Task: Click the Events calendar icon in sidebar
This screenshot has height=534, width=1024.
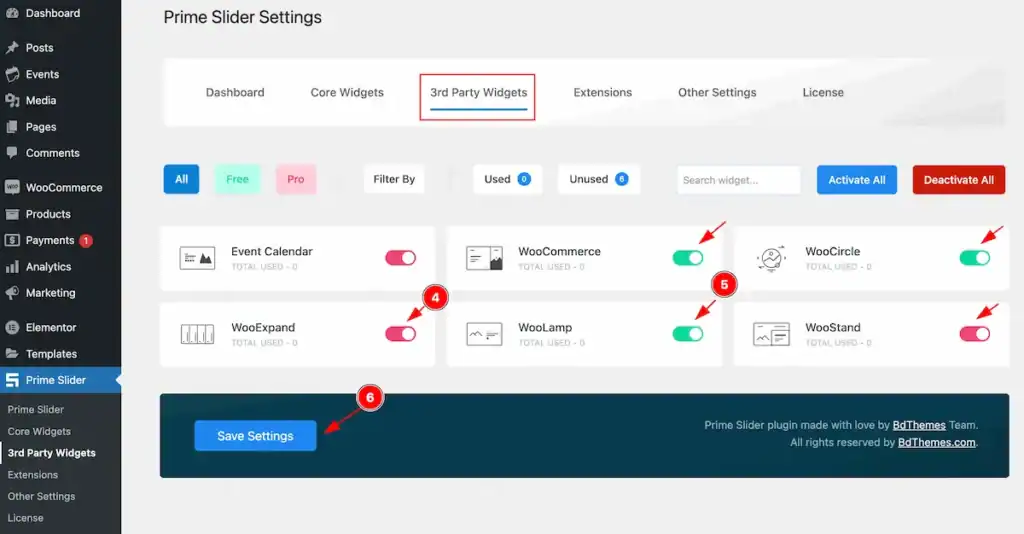Action: click(x=12, y=74)
